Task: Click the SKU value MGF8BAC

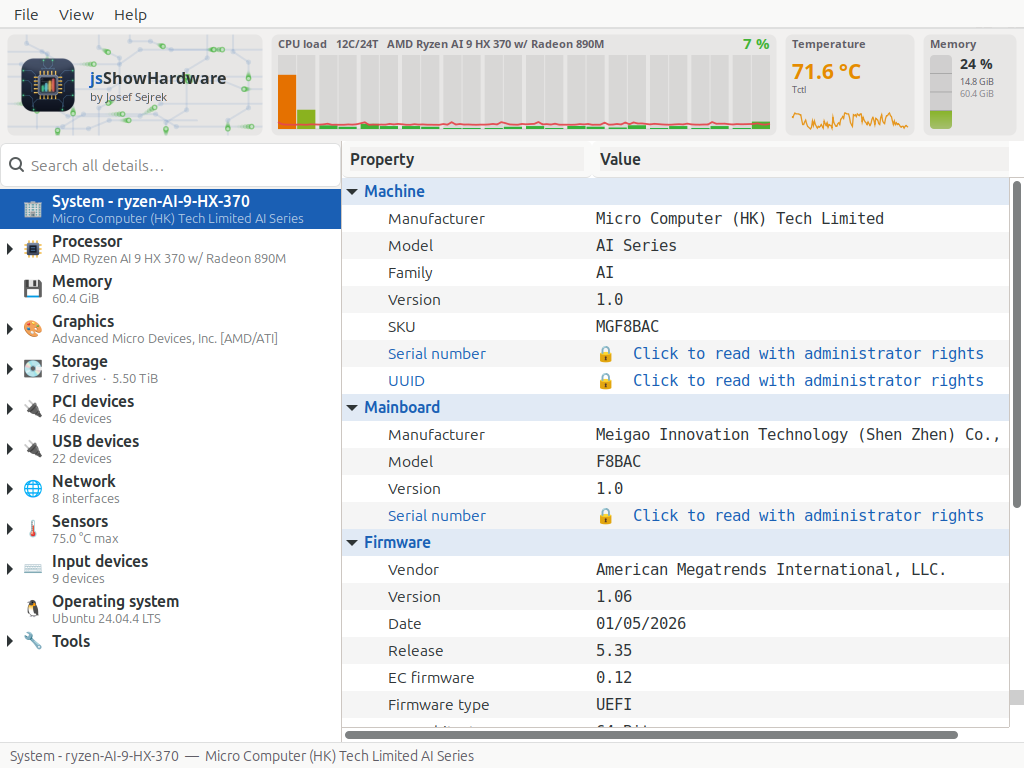Action: (627, 327)
